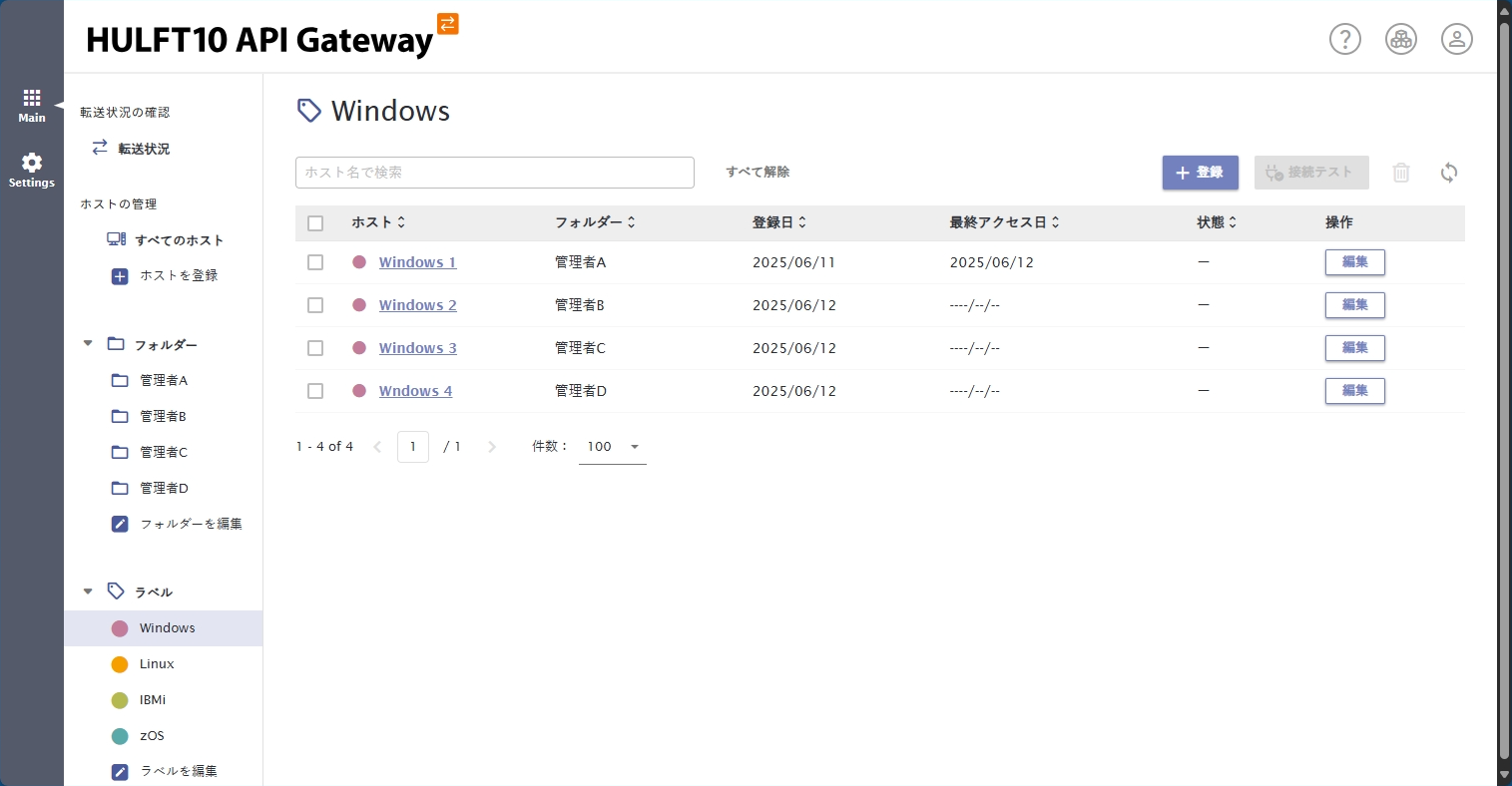
Task: Click teal swatch of zOS label
Action: click(x=120, y=736)
